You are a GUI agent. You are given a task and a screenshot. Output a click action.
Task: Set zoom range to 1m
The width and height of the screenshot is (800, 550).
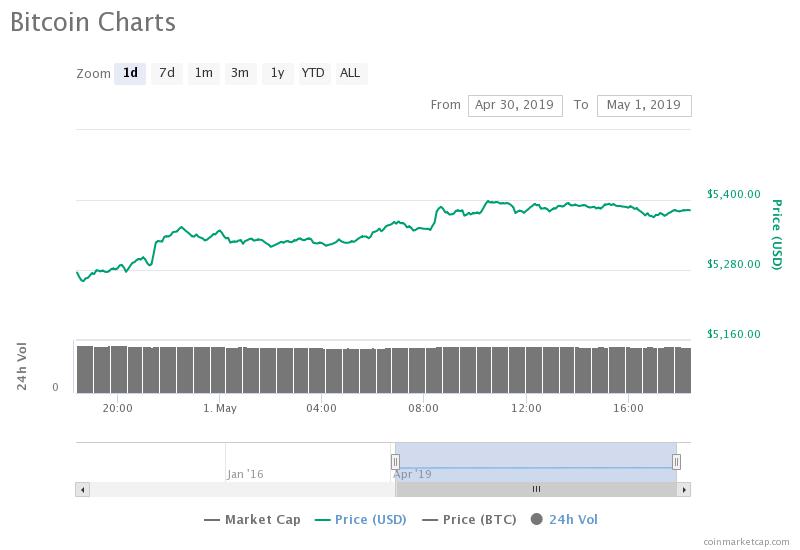click(x=204, y=73)
